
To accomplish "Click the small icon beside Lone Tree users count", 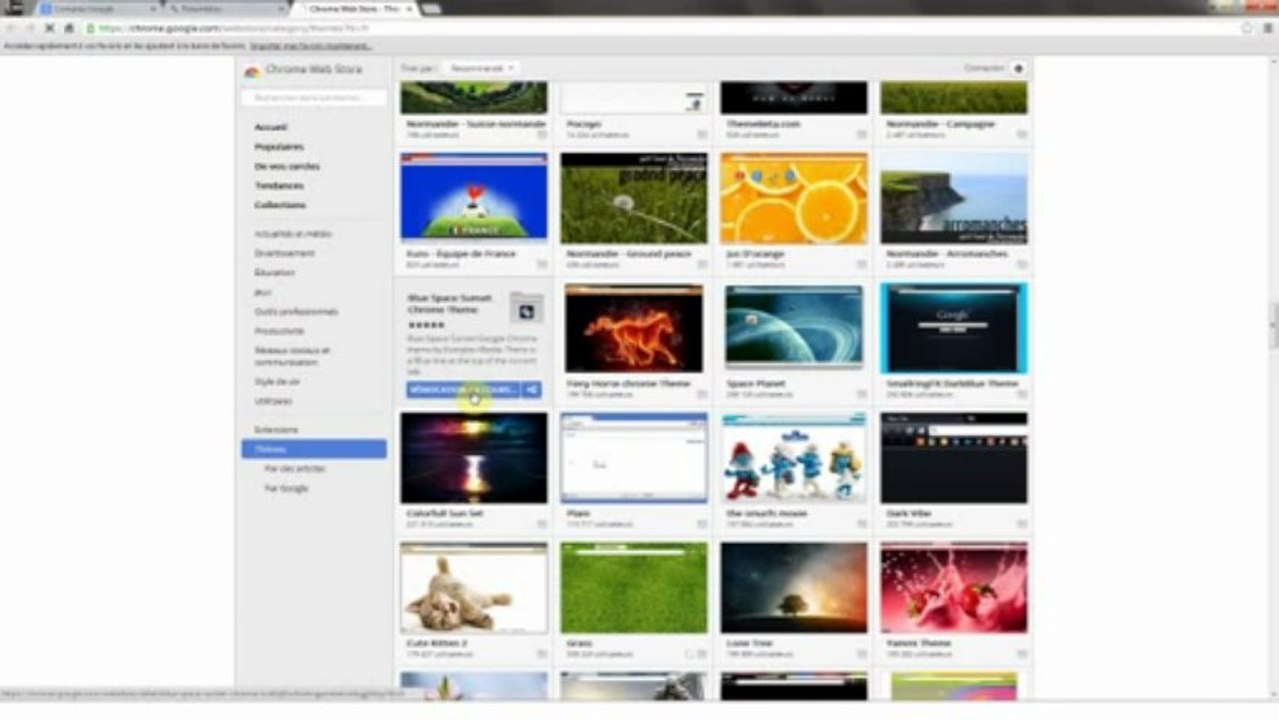I will coord(861,654).
